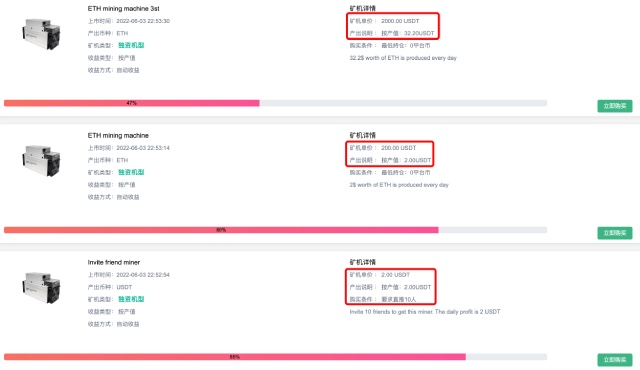Screen dimensions: 640x370
Task: Click the 88% progress bar
Action: (276, 357)
